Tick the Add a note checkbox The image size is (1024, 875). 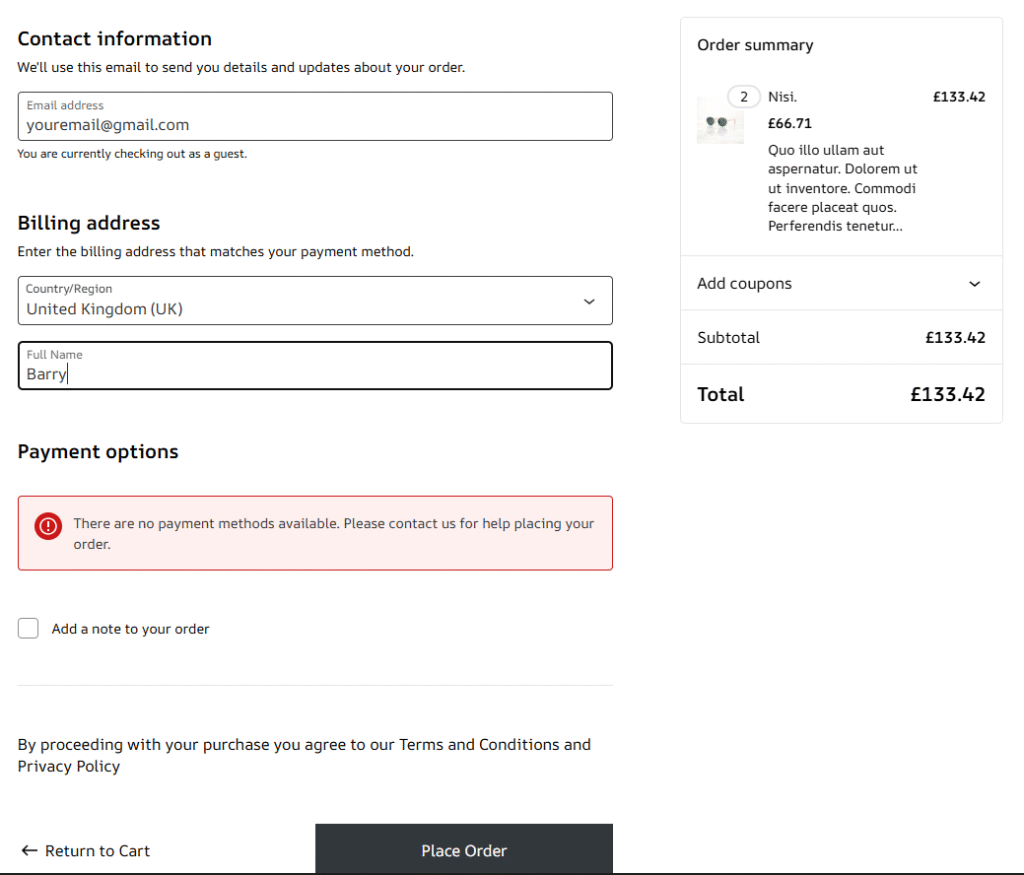(x=29, y=629)
